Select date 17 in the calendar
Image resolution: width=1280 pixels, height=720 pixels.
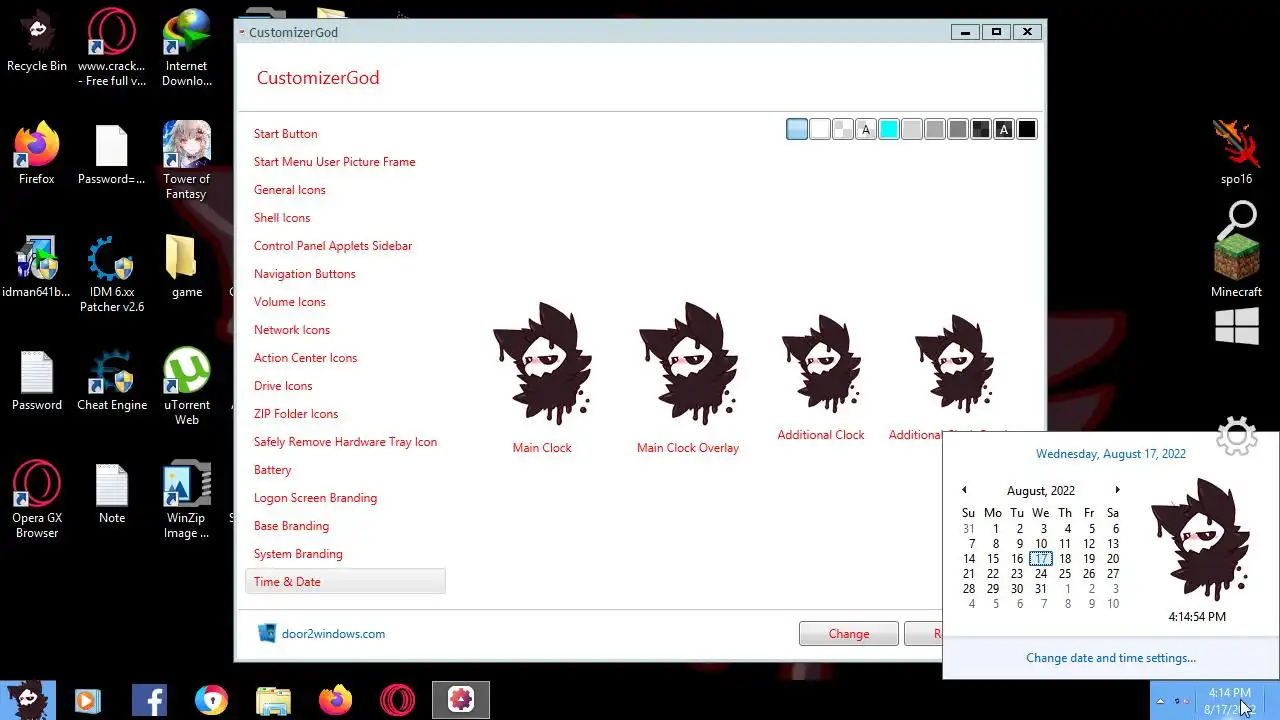[1041, 559]
